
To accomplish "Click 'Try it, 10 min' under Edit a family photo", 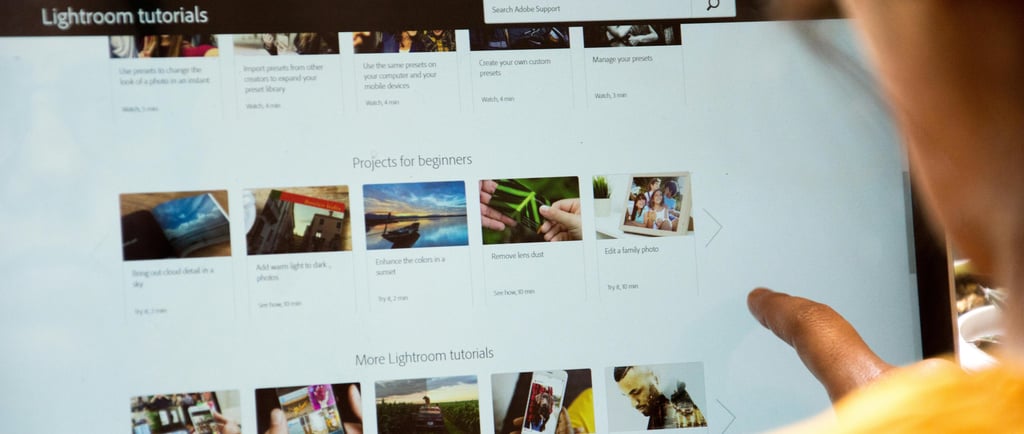I will tap(623, 287).
